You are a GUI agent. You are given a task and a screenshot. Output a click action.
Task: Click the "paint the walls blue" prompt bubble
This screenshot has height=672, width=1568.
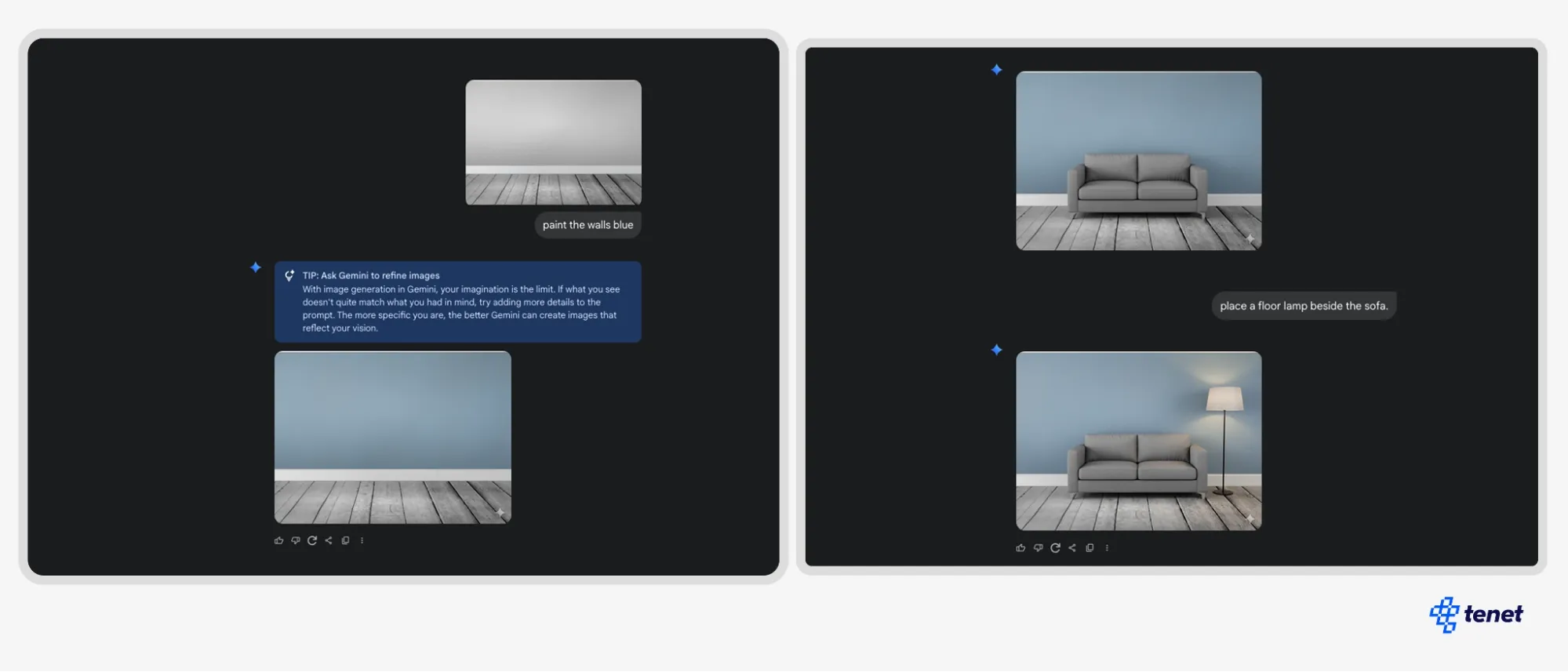(x=588, y=225)
